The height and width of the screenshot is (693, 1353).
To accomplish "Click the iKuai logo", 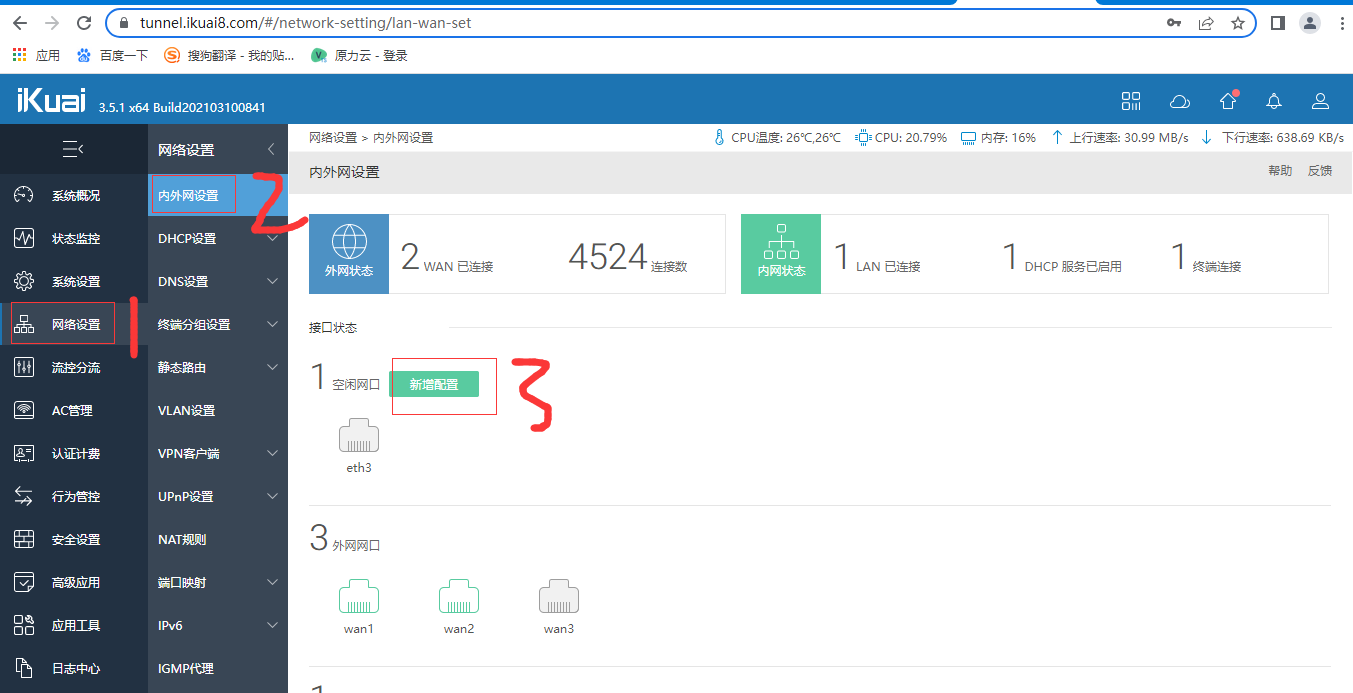I will tap(50, 100).
